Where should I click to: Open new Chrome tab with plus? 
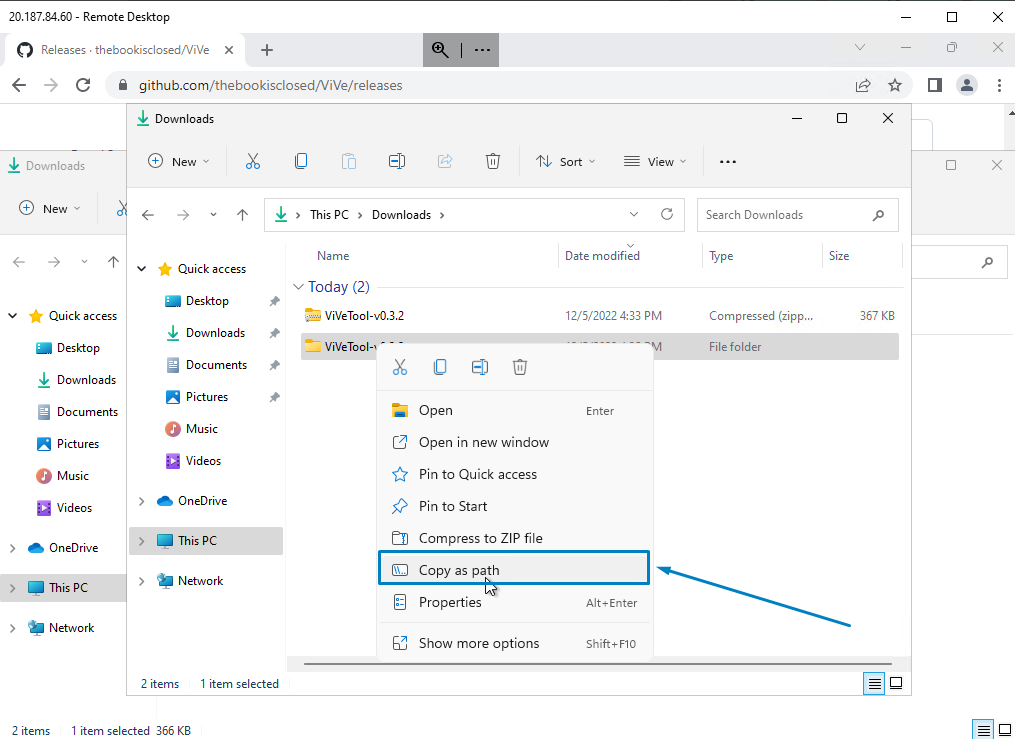click(x=267, y=50)
